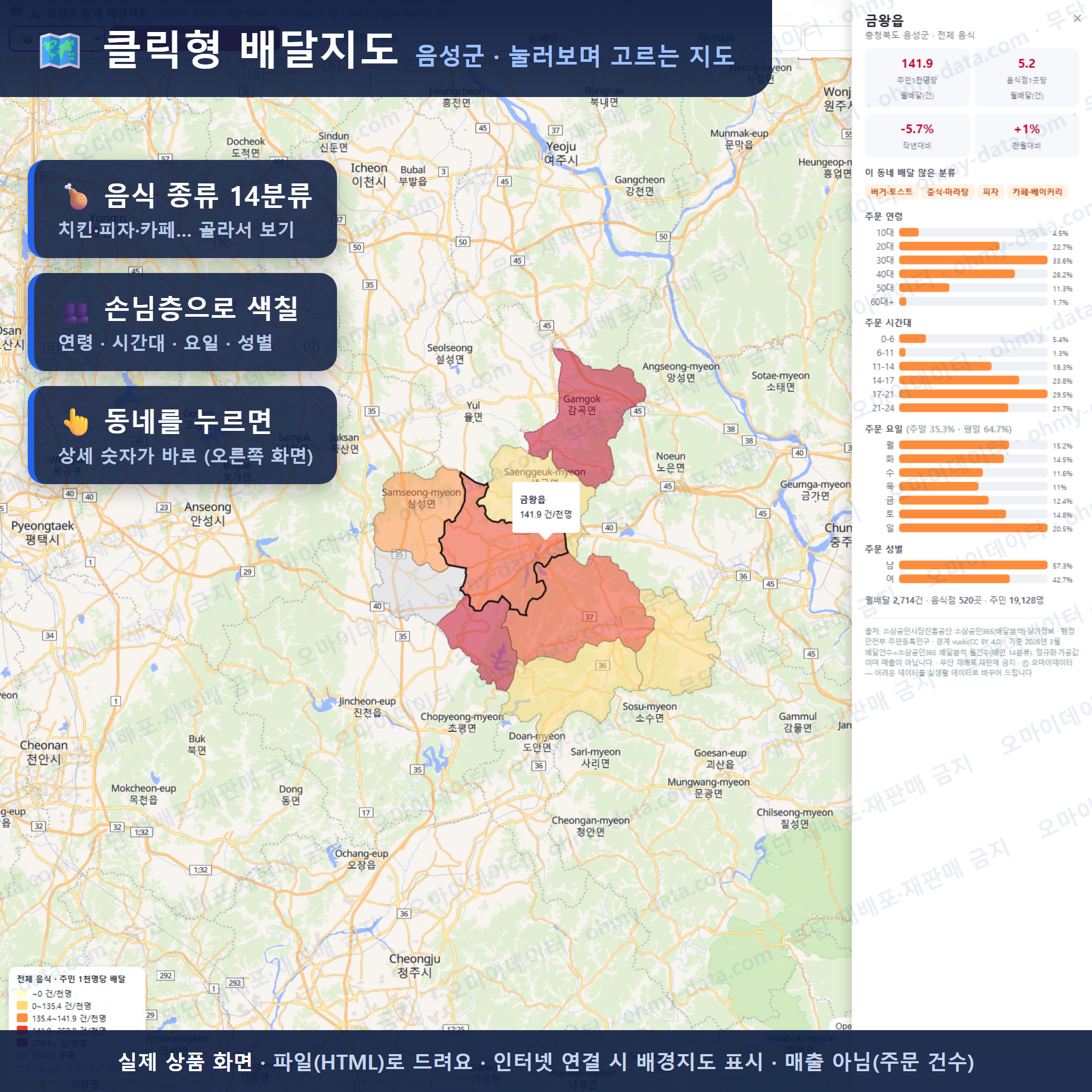Click the 0~135.4 건/천명 legend swatch
The image size is (1092, 1092).
tap(22, 1006)
